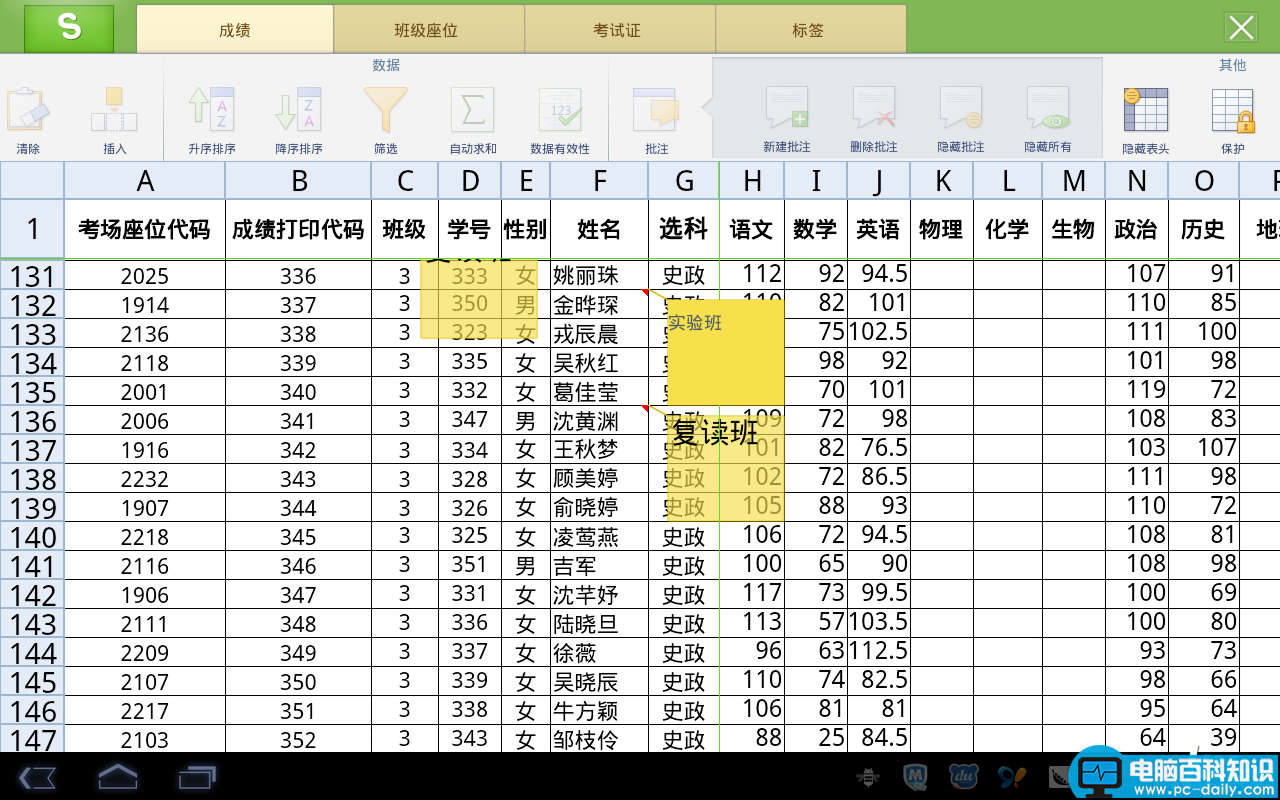Click the 历史 header cell
The width and height of the screenshot is (1280, 800).
click(x=1203, y=229)
